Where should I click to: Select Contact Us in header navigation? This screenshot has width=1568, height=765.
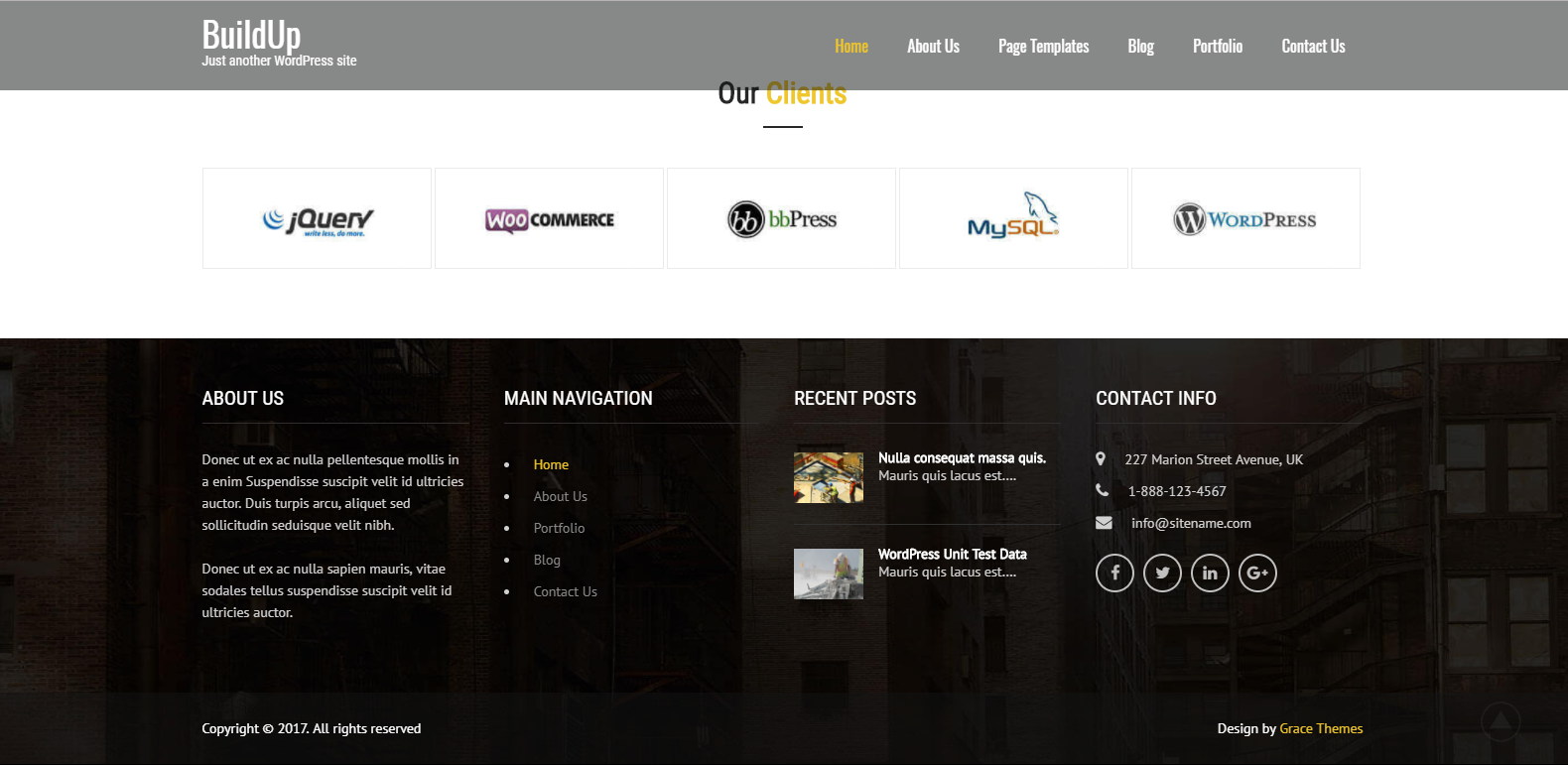(x=1313, y=47)
